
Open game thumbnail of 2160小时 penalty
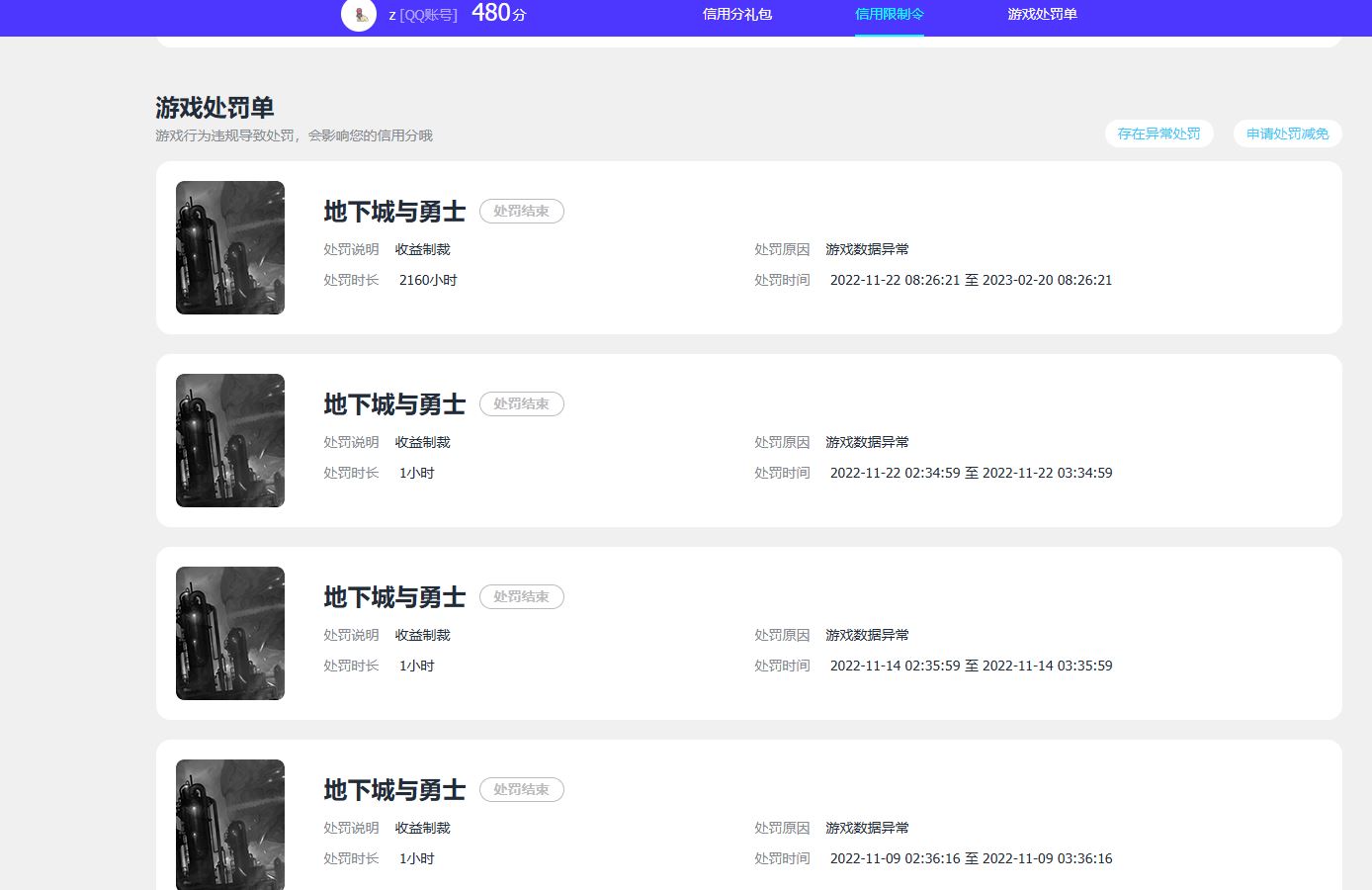pos(230,247)
